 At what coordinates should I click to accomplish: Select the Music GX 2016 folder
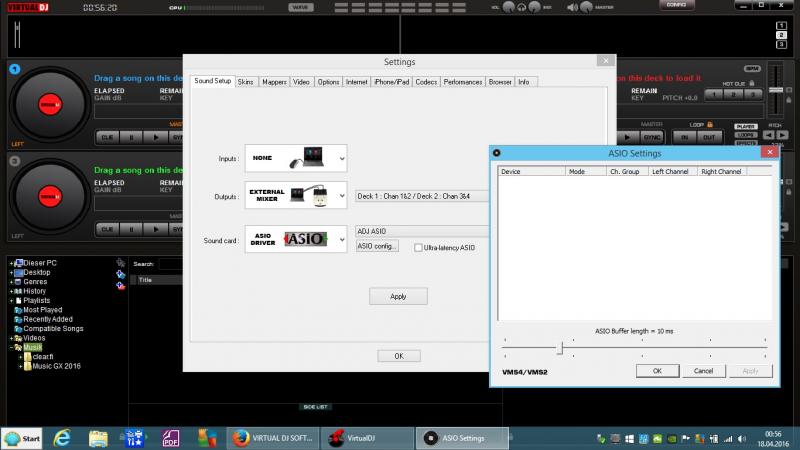pos(58,366)
